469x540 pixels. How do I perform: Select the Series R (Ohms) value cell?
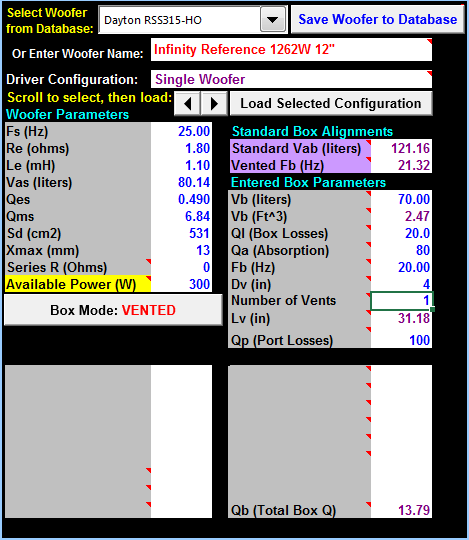[181, 267]
